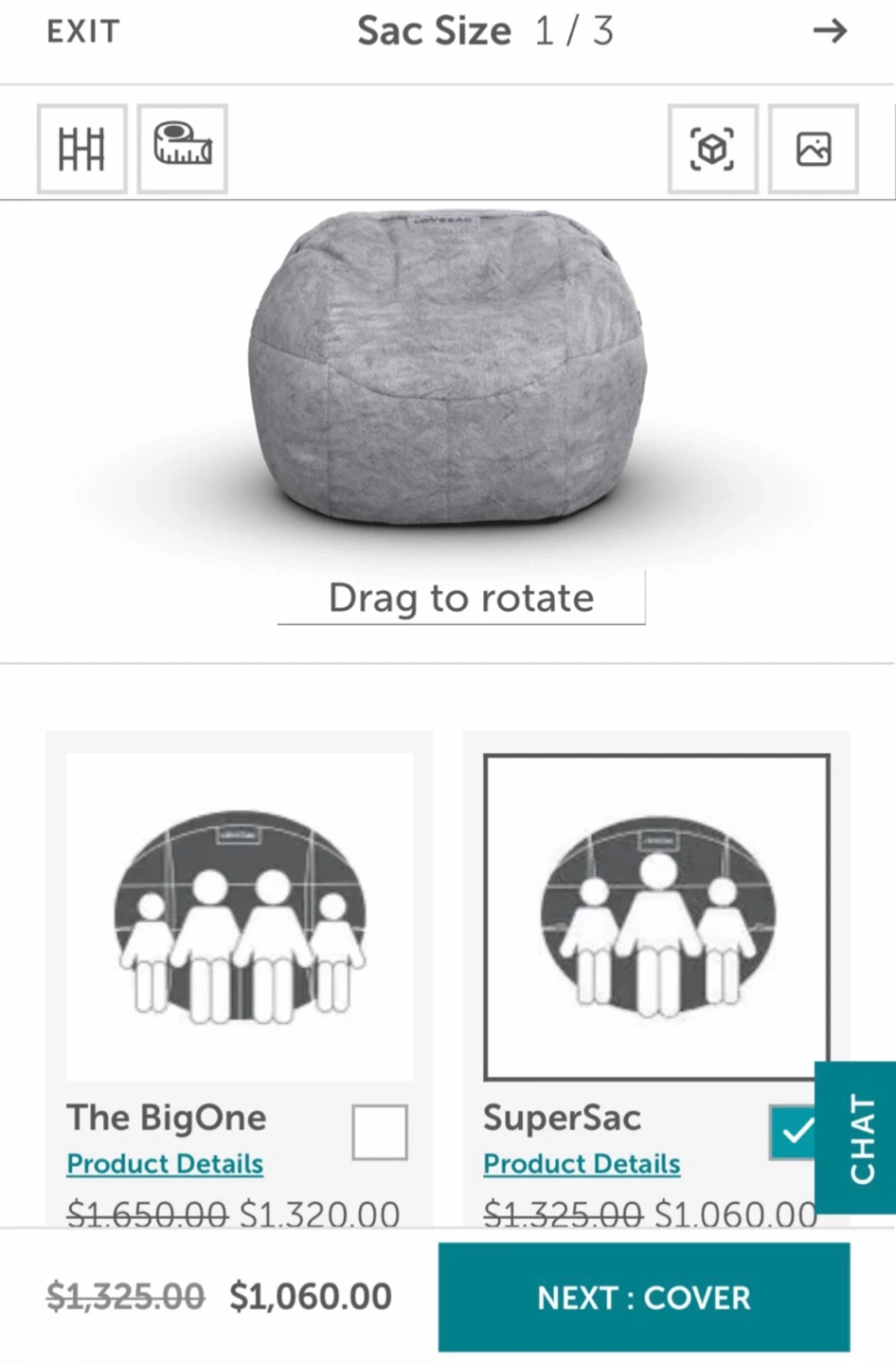The image size is (896, 1364).
Task: Select The BigOne size thumbnail
Action: (240, 917)
